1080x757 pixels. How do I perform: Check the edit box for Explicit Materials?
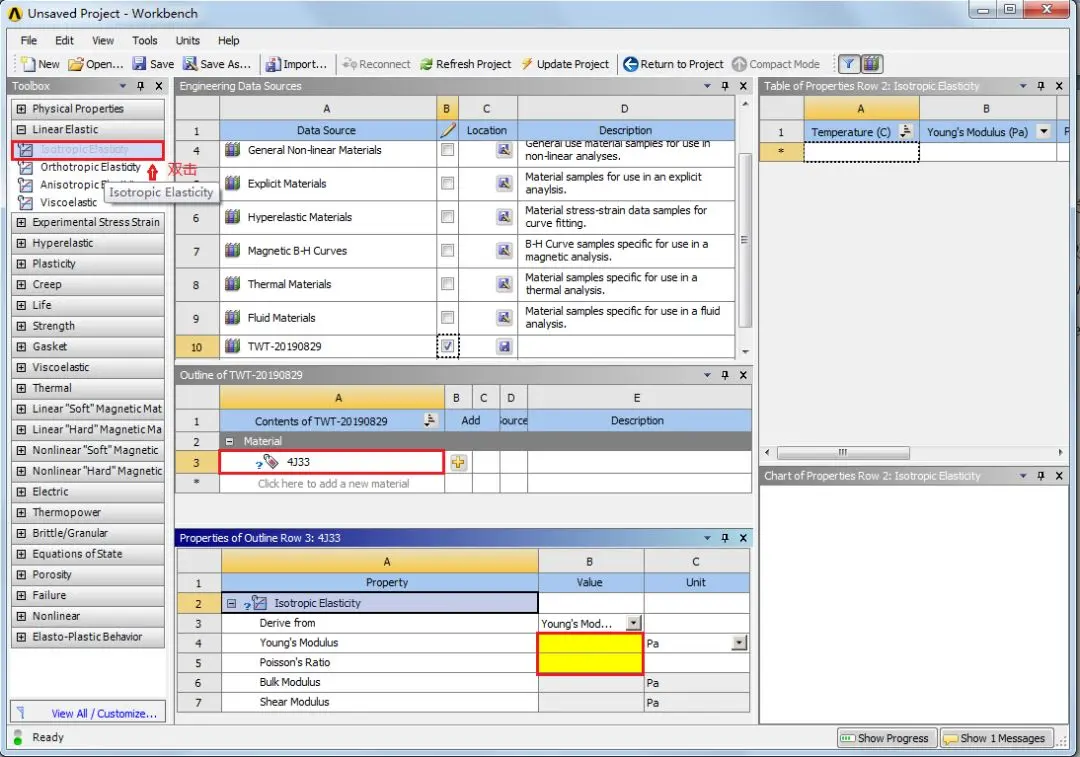(x=448, y=183)
